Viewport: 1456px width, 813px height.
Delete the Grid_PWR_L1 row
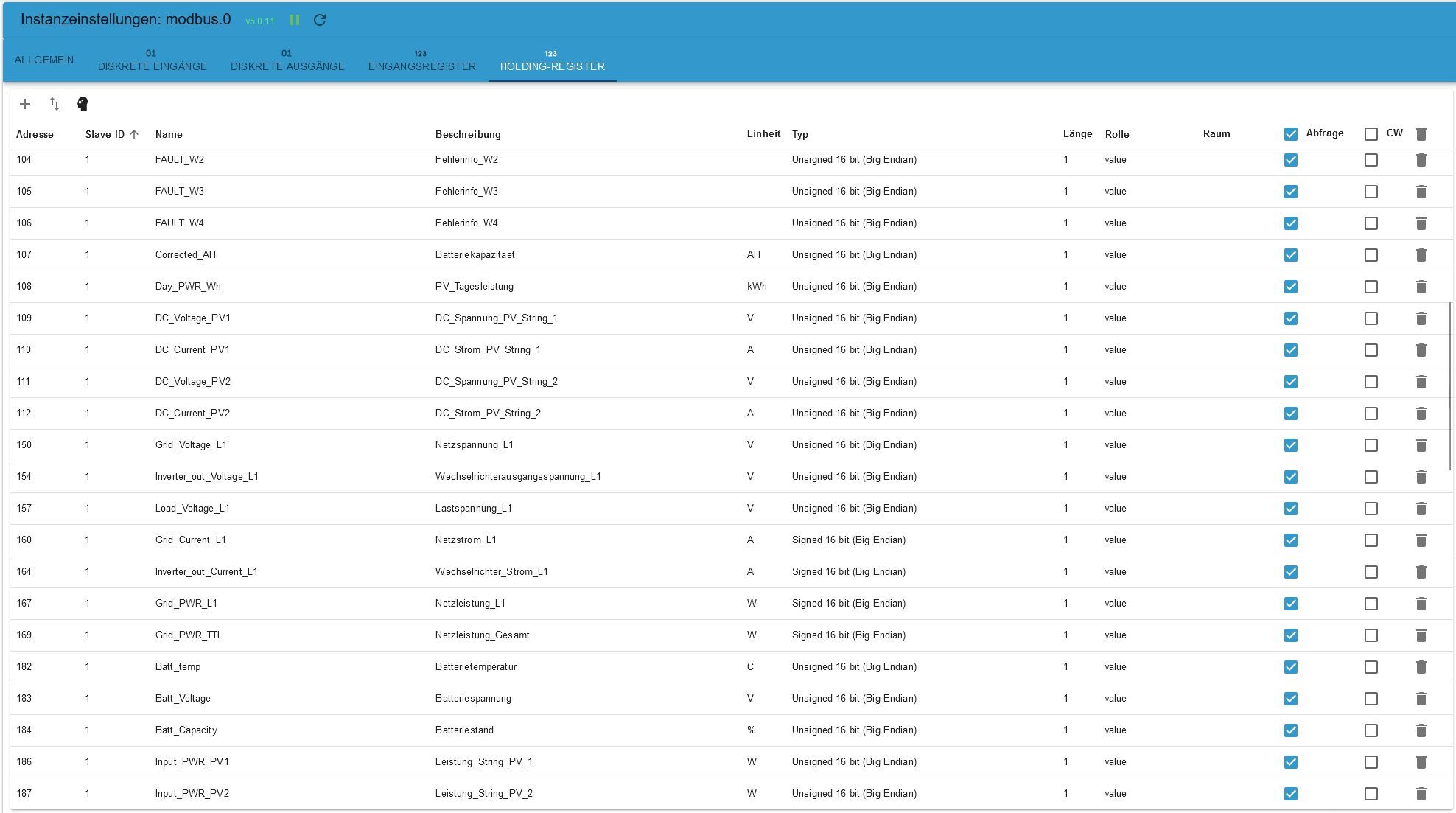pyautogui.click(x=1421, y=604)
